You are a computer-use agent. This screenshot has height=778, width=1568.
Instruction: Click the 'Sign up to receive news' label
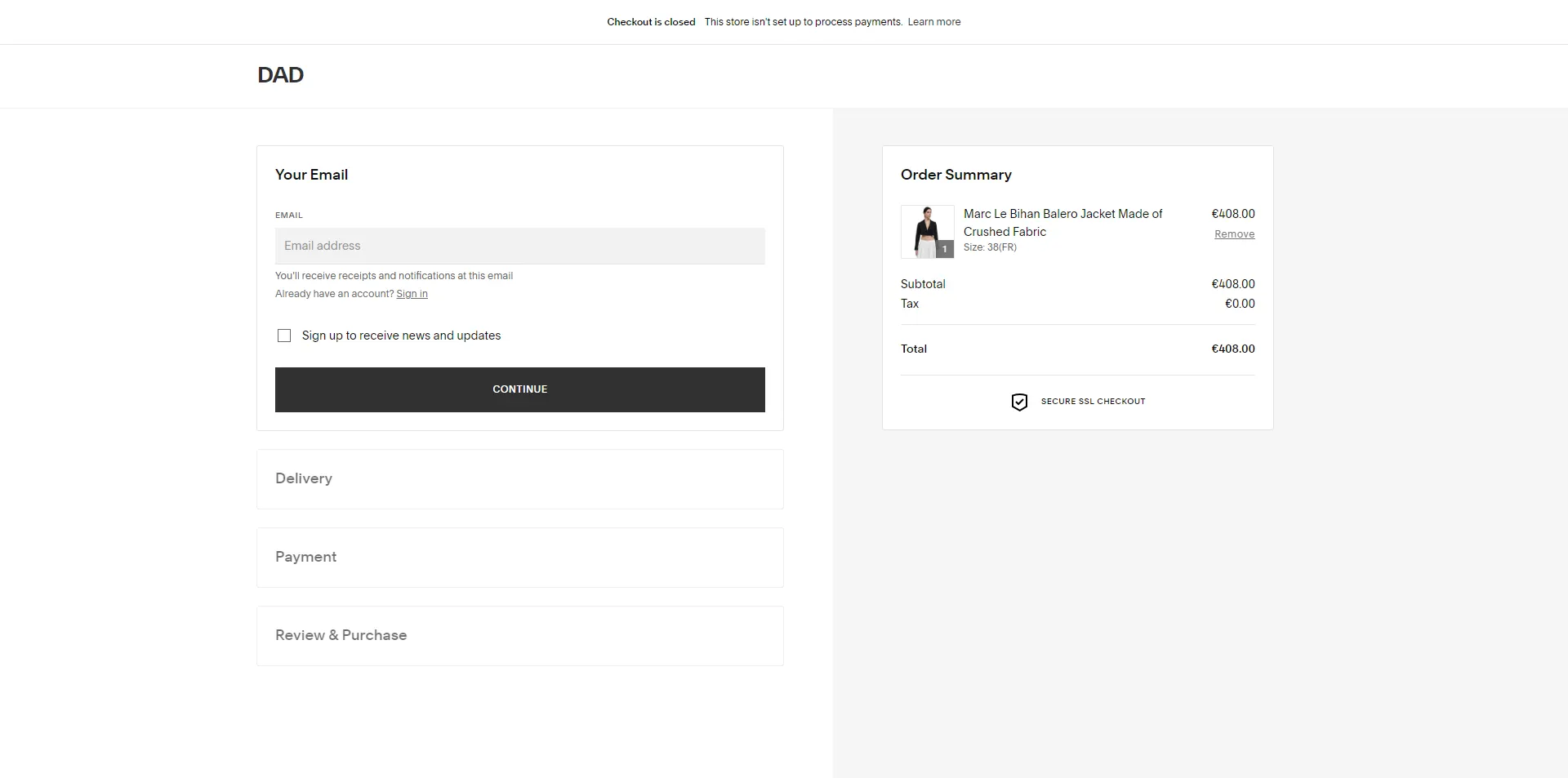click(x=401, y=336)
